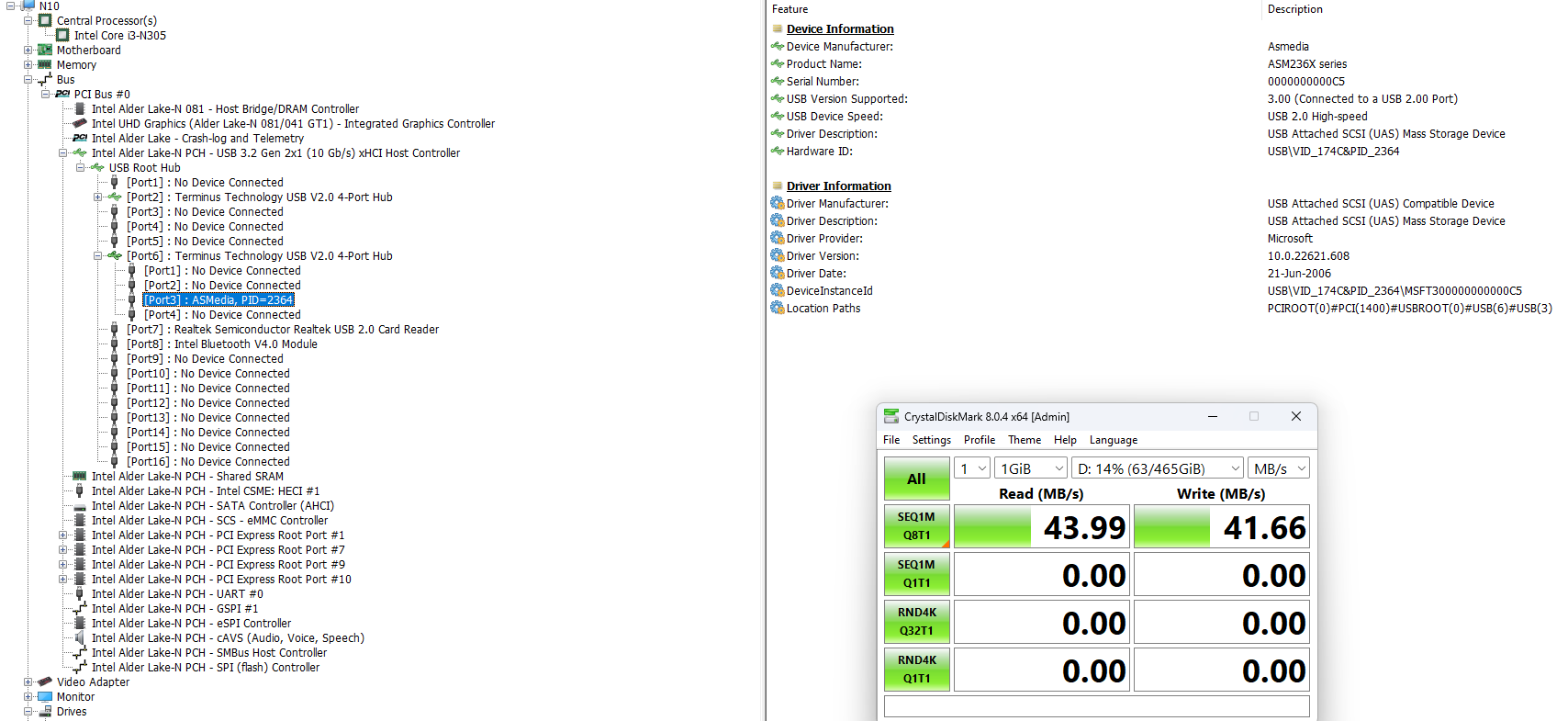Image resolution: width=1568 pixels, height=721 pixels.
Task: Click the Device Information heading
Action: point(840,28)
